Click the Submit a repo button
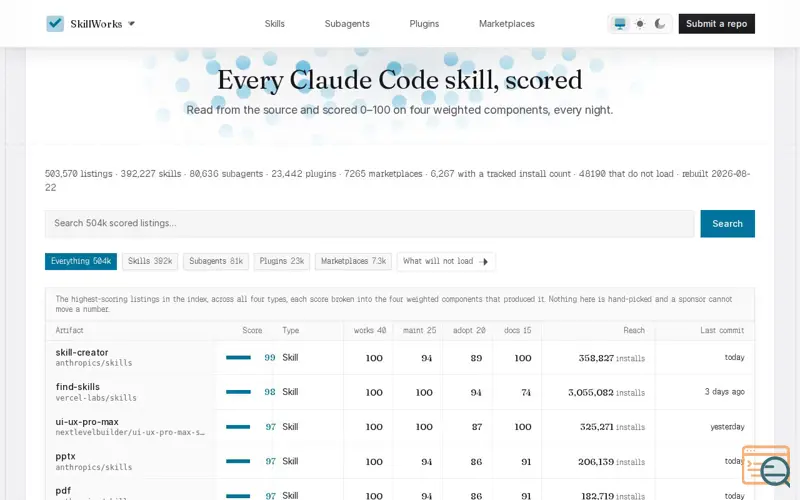 point(716,24)
